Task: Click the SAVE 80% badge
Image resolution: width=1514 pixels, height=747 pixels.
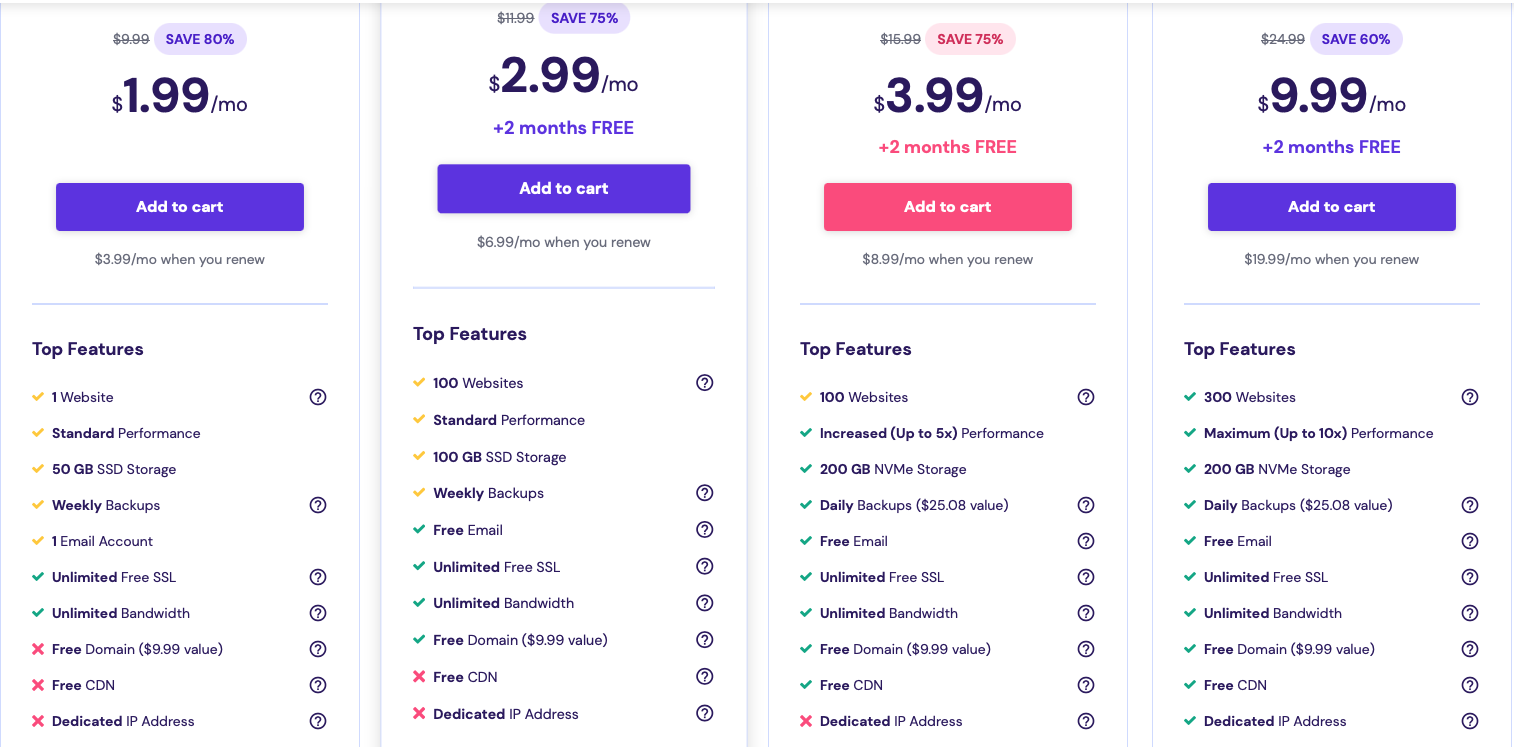Action: (x=200, y=39)
